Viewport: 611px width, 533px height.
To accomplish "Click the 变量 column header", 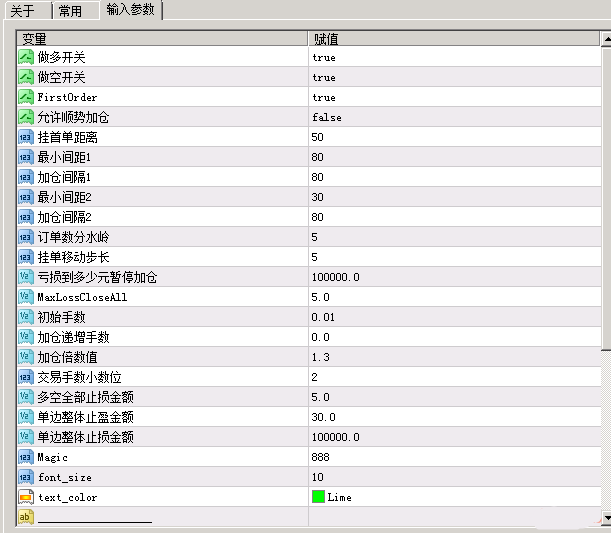I will pyautogui.click(x=162, y=39).
